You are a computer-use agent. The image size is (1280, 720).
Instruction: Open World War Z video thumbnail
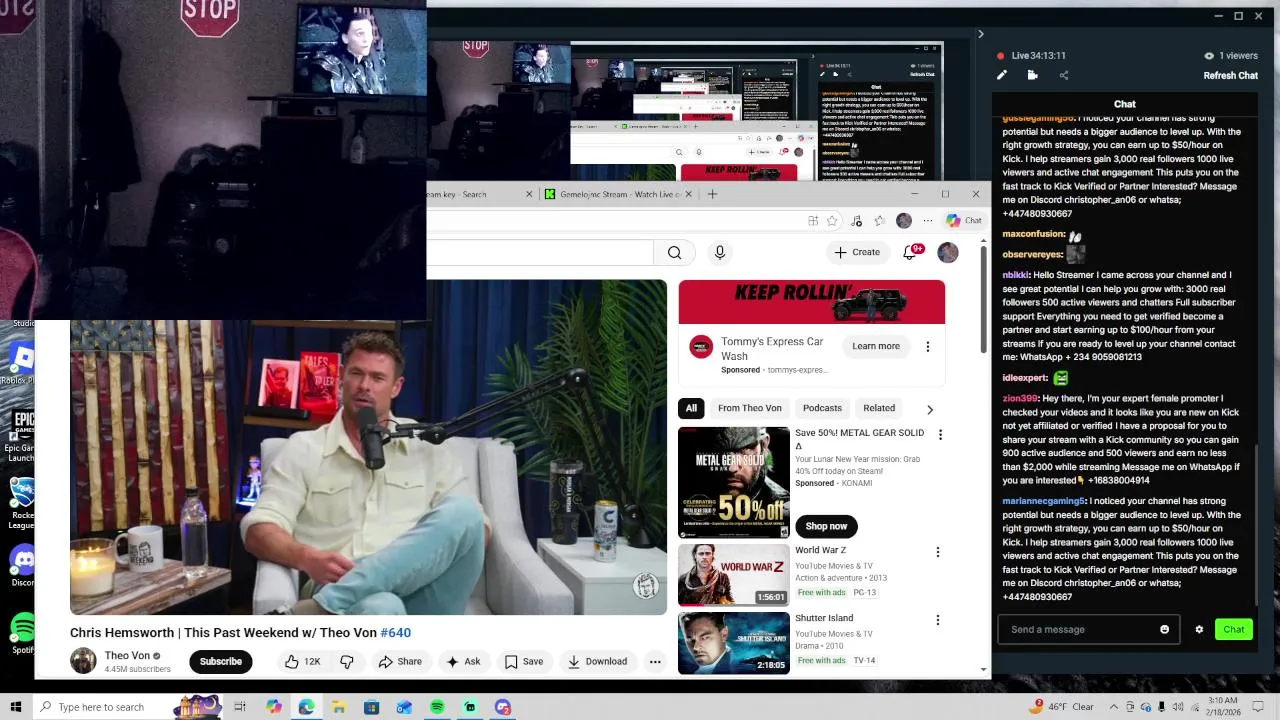(x=733, y=575)
